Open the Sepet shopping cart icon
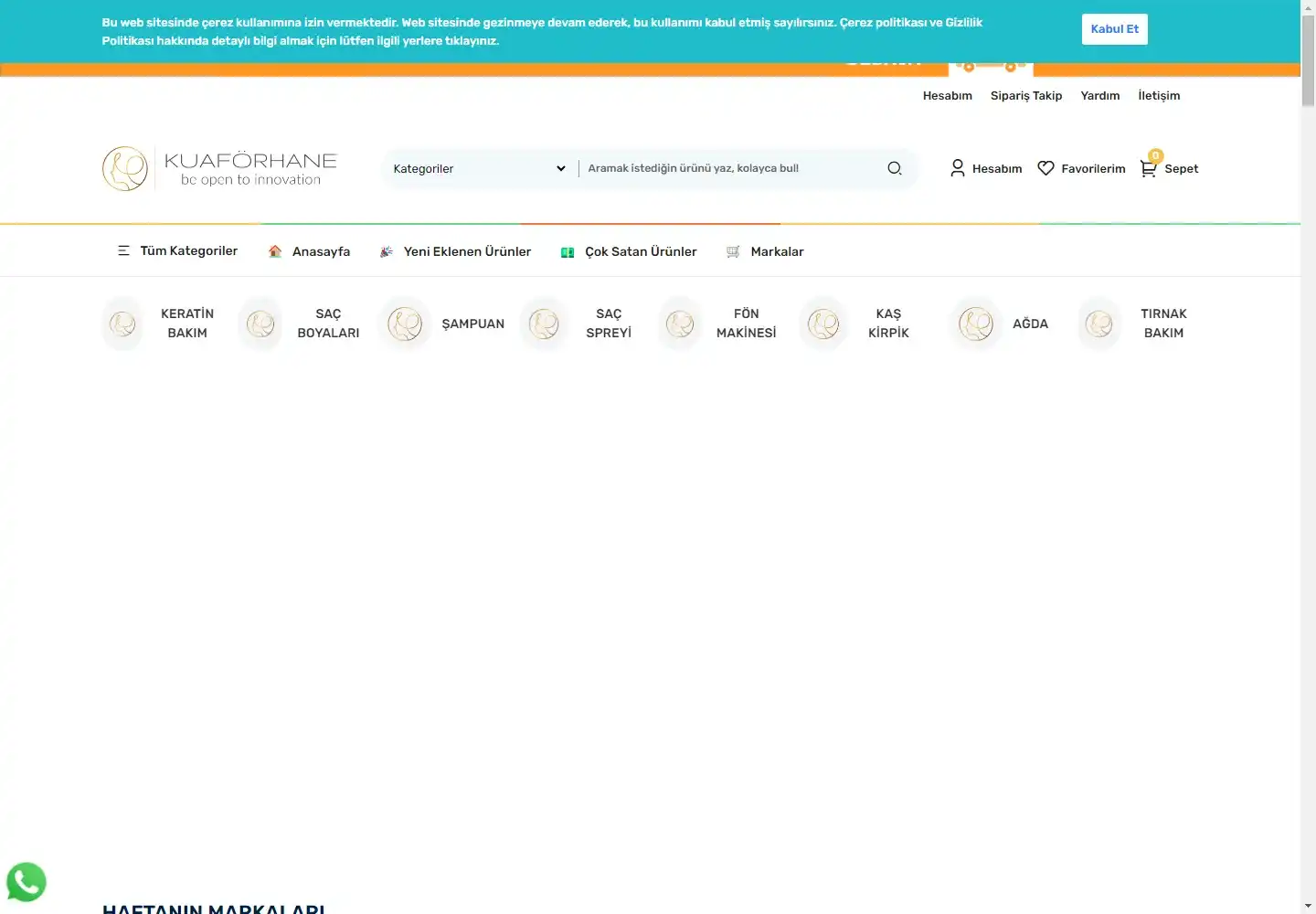The width and height of the screenshot is (1316, 914). (1149, 167)
